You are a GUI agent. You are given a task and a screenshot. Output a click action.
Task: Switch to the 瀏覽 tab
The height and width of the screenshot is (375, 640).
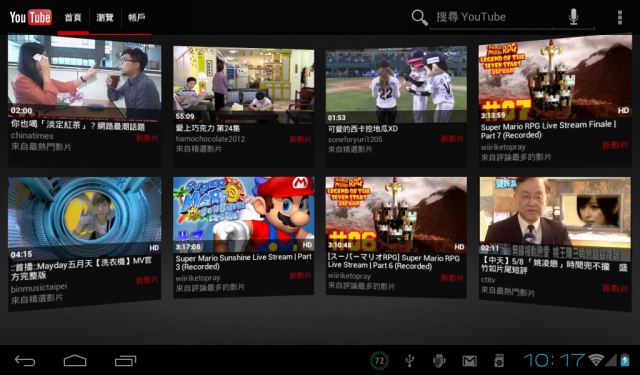[x=105, y=18]
